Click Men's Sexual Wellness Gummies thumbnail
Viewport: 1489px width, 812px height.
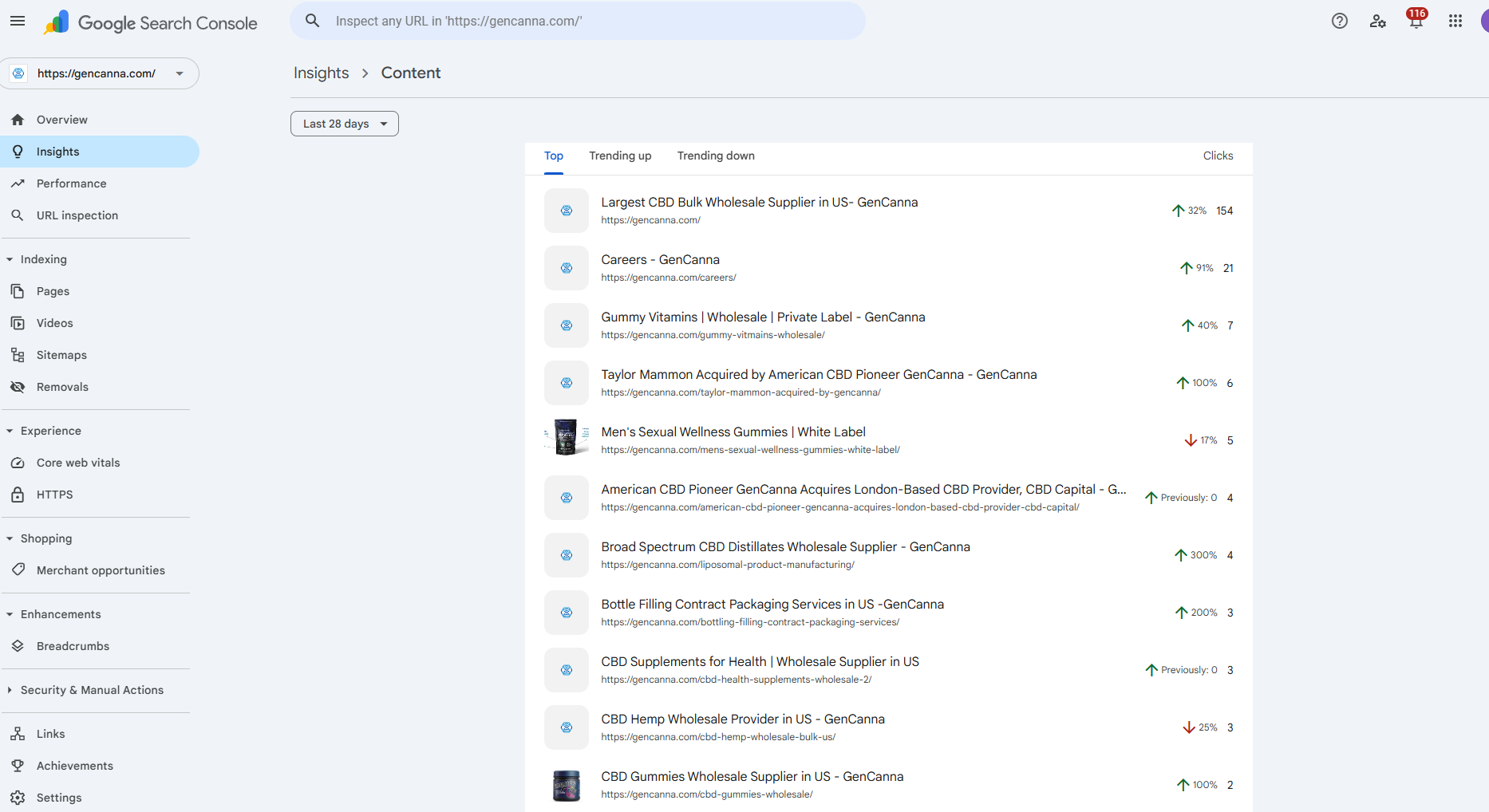[566, 438]
